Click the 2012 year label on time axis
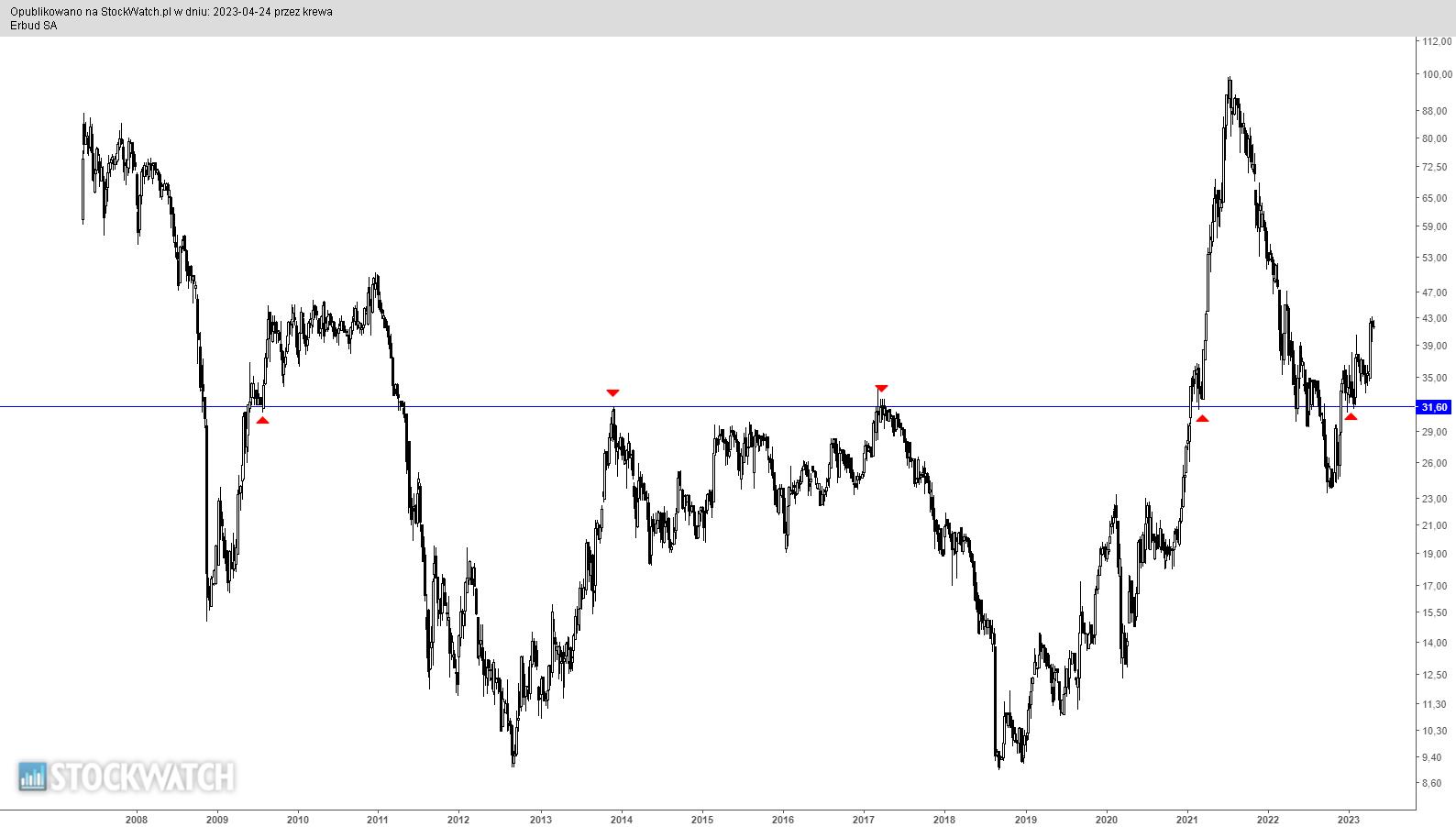Image resolution: width=1456 pixels, height=827 pixels. [x=458, y=820]
